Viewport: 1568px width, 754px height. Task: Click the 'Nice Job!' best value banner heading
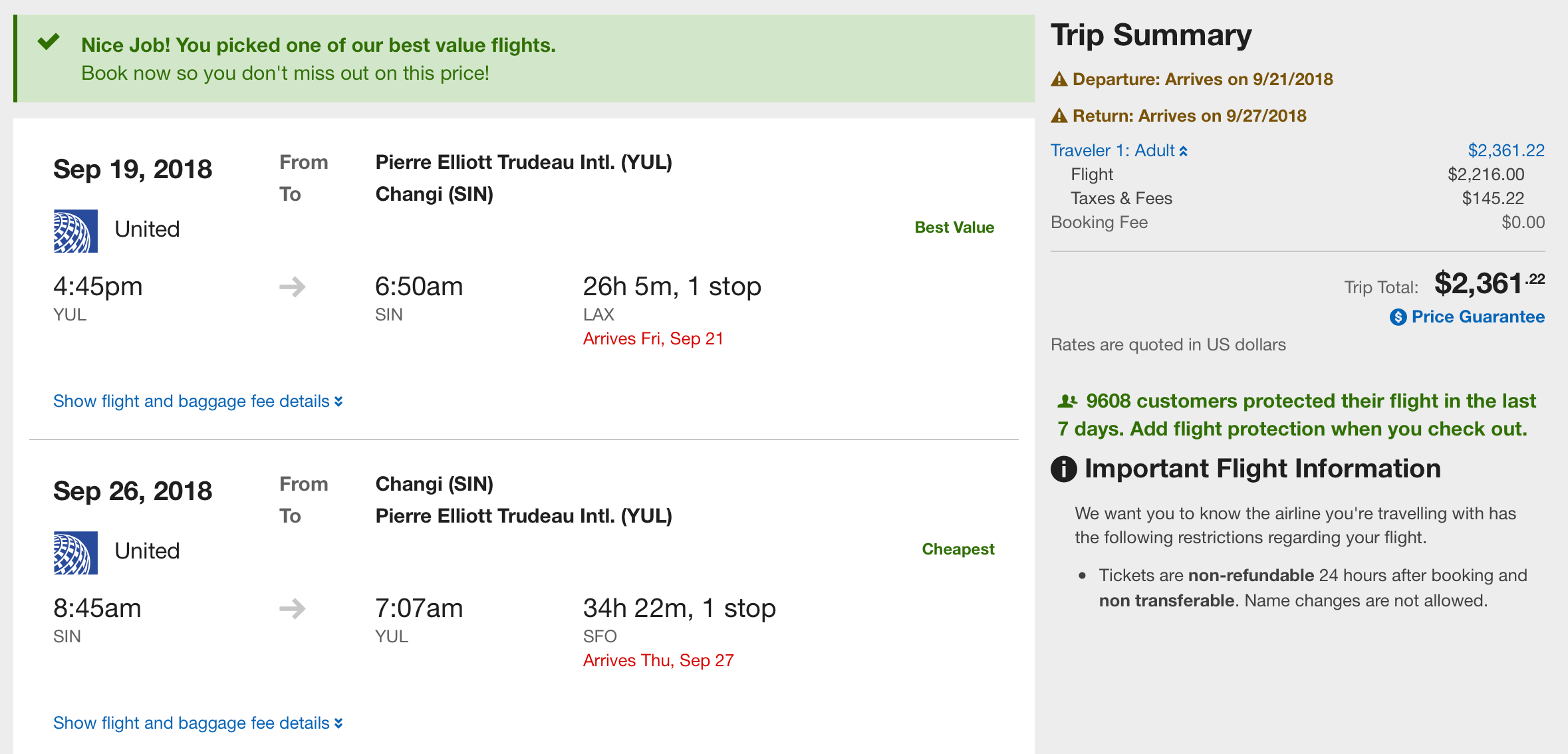click(x=318, y=45)
